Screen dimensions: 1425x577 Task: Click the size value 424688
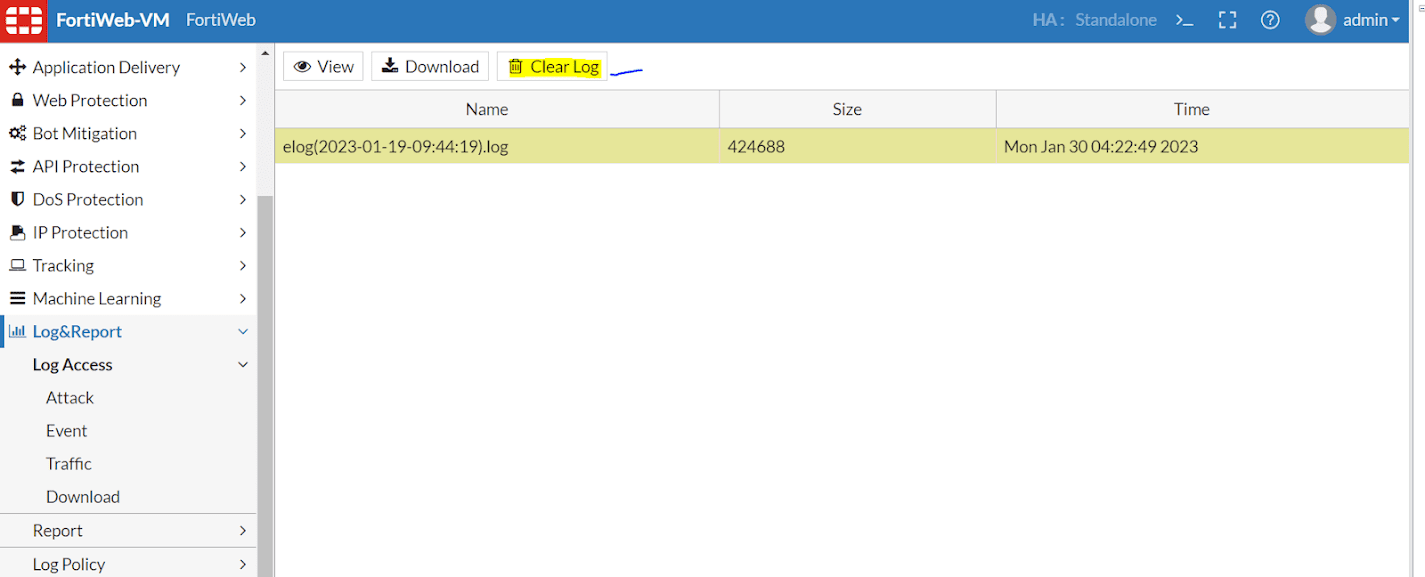[756, 146]
